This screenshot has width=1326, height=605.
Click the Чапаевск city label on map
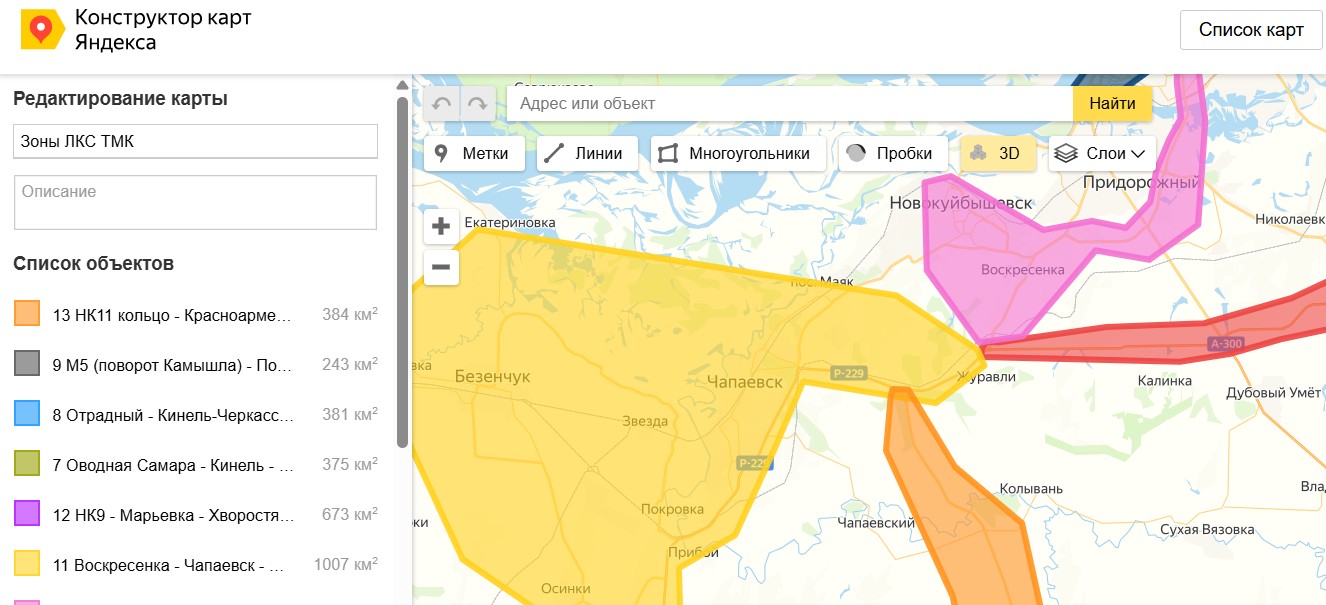(x=744, y=381)
